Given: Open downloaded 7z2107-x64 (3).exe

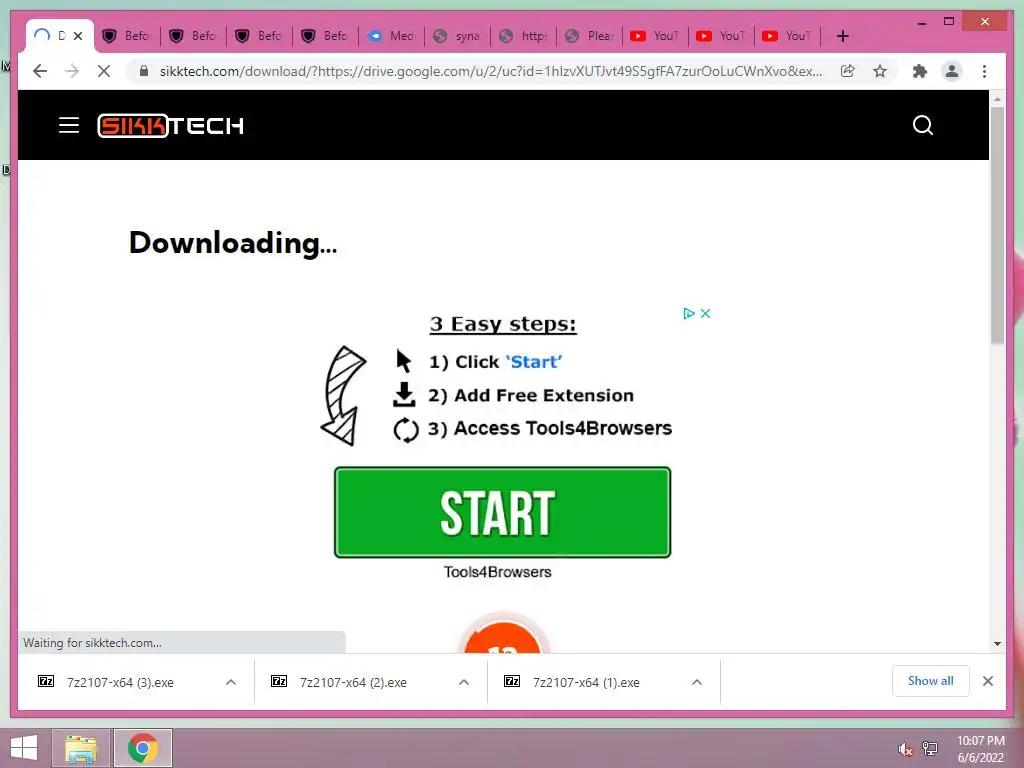Looking at the screenshot, I should [120, 682].
